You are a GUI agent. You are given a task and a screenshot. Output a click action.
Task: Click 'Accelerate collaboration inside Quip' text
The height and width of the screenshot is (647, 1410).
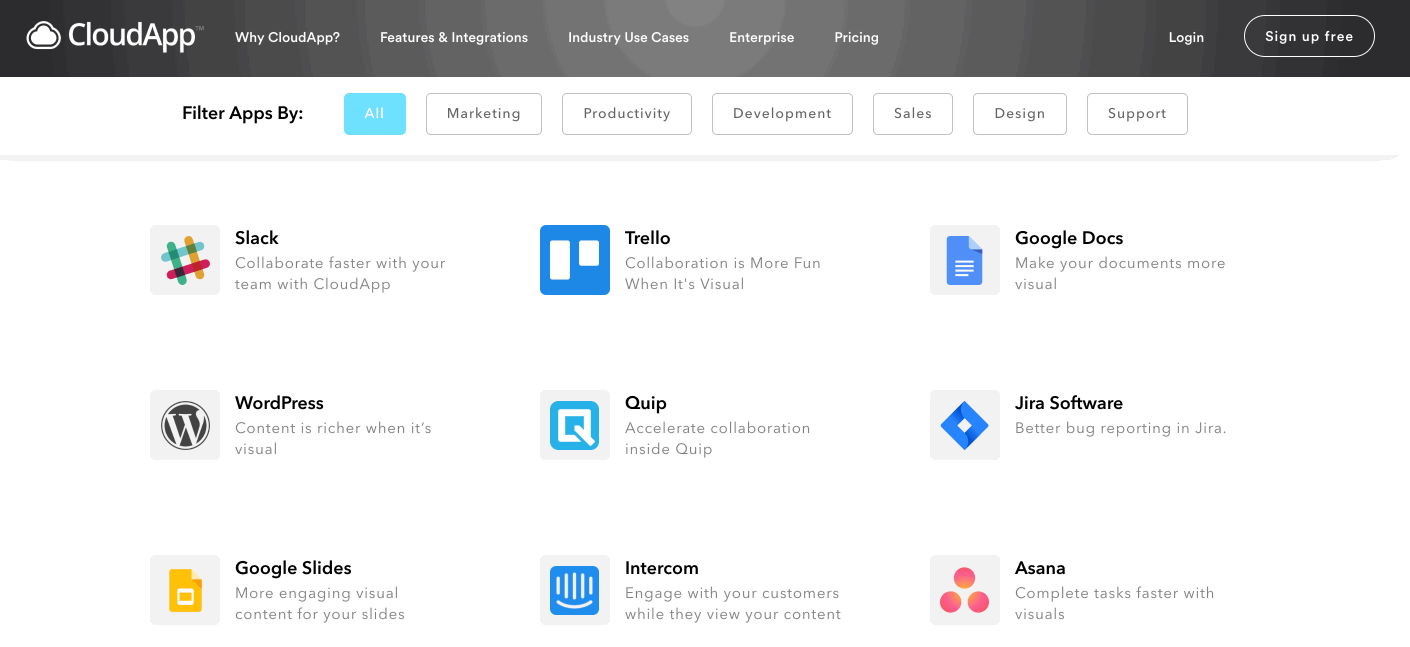coord(718,439)
